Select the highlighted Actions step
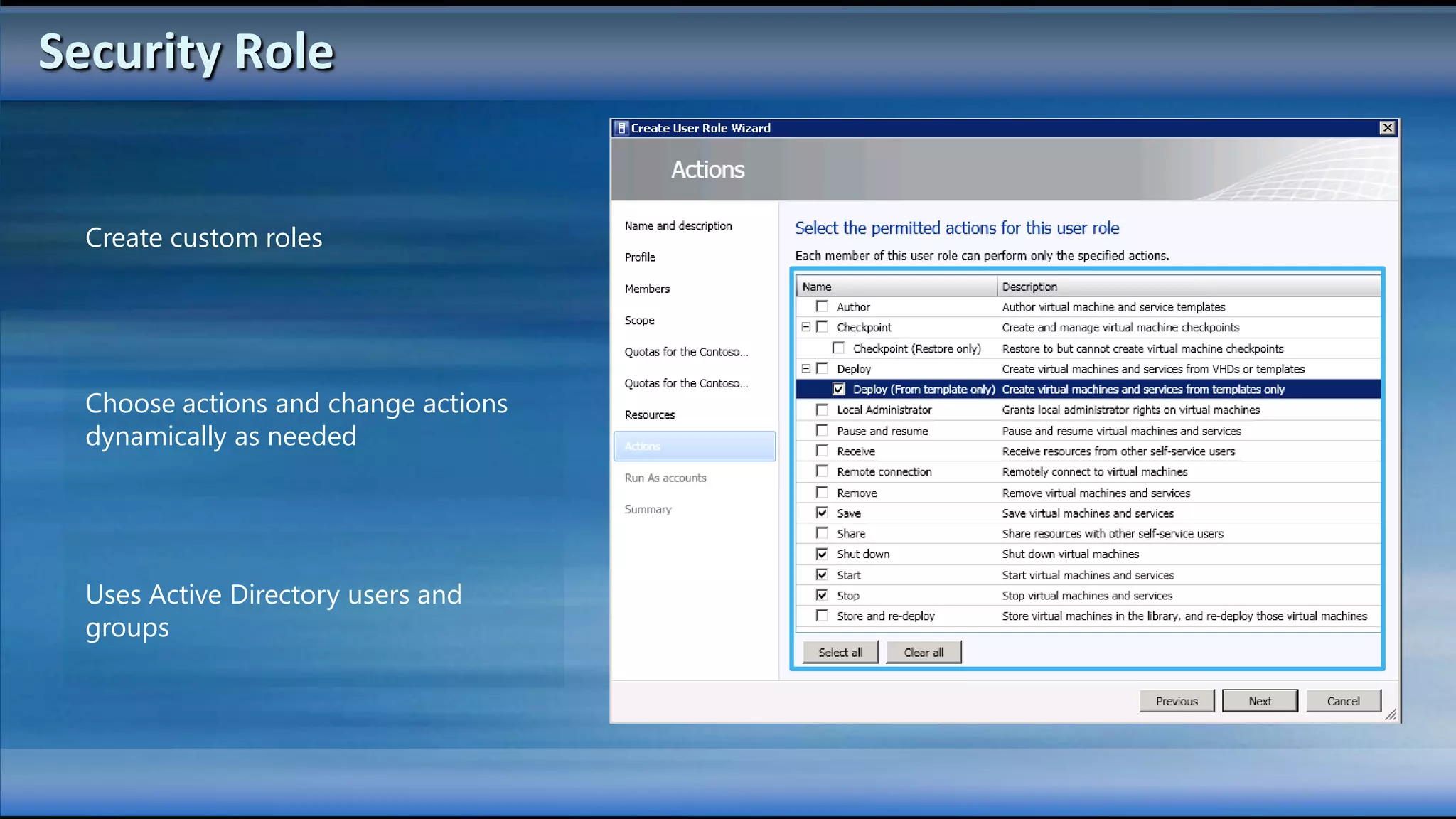Viewport: 1456px width, 819px height. (x=695, y=446)
